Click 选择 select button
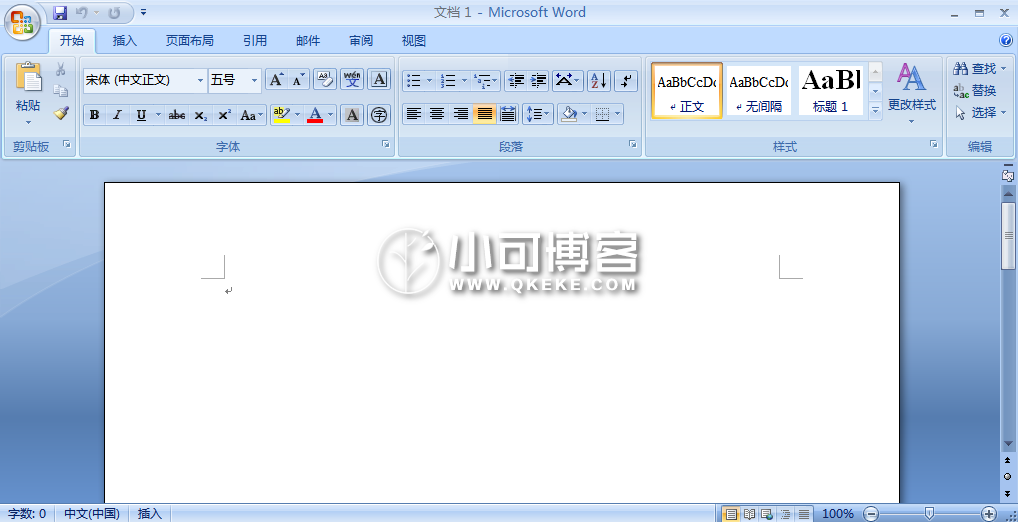 pyautogui.click(x=980, y=113)
